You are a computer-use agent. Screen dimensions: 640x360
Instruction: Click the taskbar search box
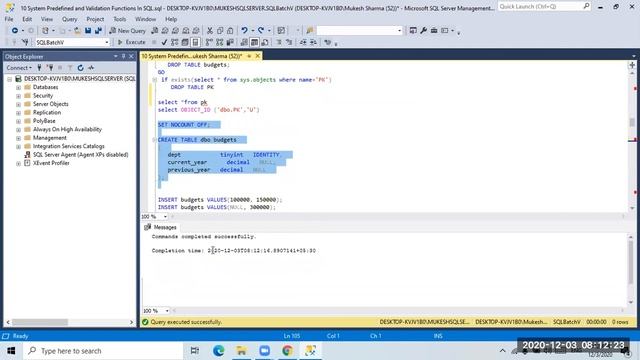coord(103,351)
